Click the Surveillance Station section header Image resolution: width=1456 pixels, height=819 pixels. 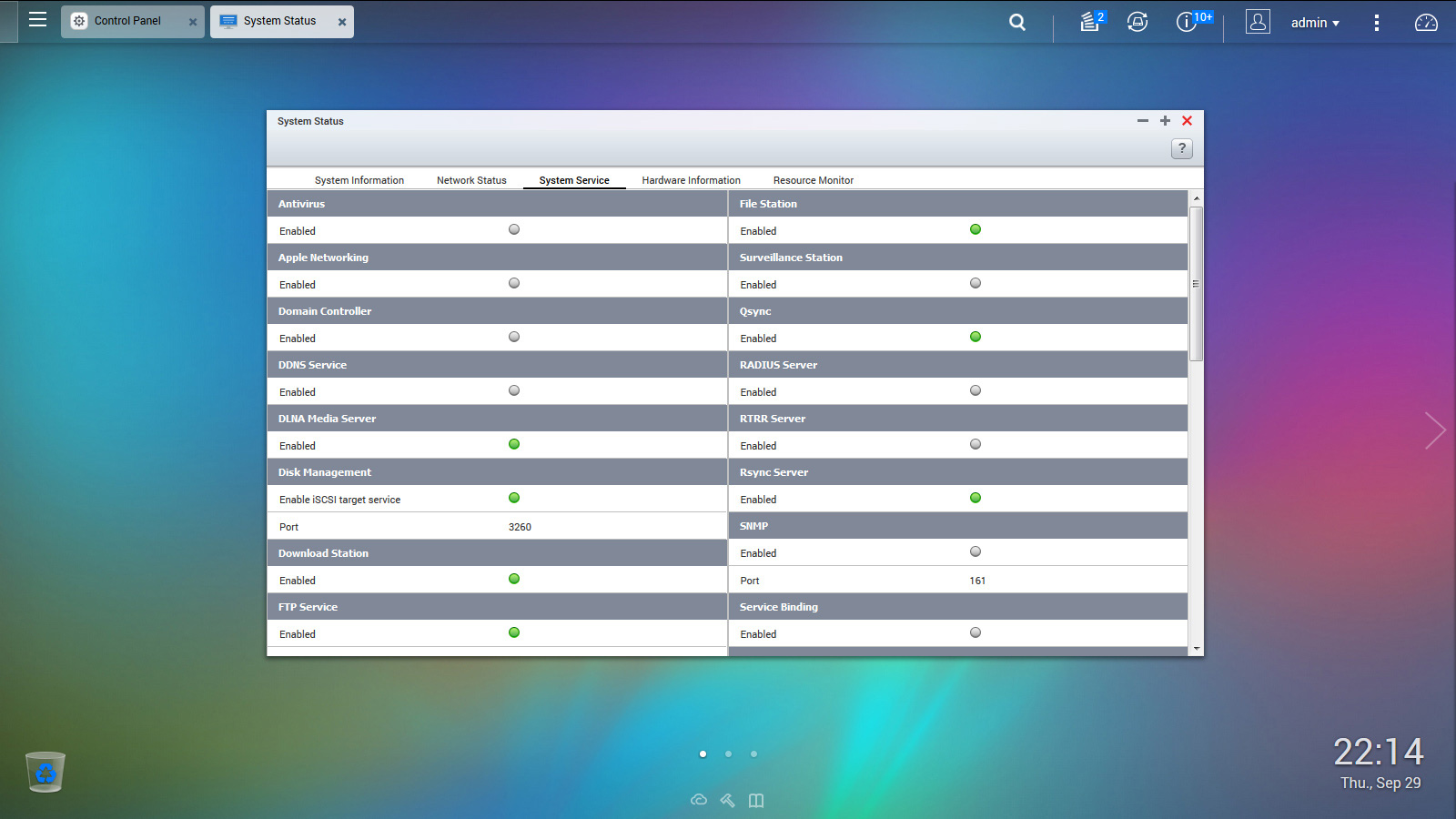pos(958,258)
